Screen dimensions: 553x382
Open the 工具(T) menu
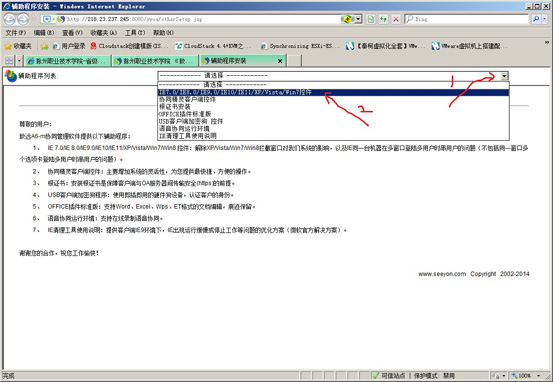135,32
